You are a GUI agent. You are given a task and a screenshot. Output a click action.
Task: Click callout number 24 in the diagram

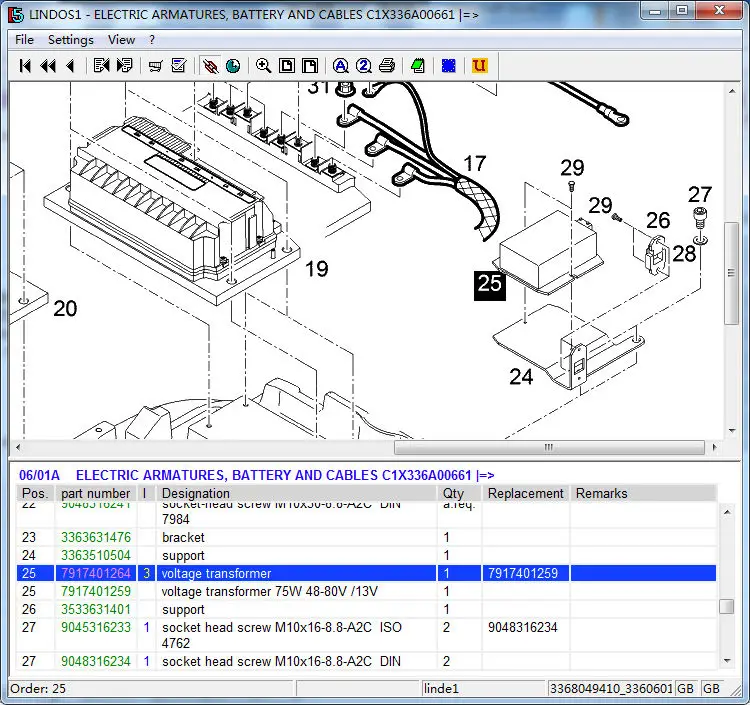click(521, 377)
